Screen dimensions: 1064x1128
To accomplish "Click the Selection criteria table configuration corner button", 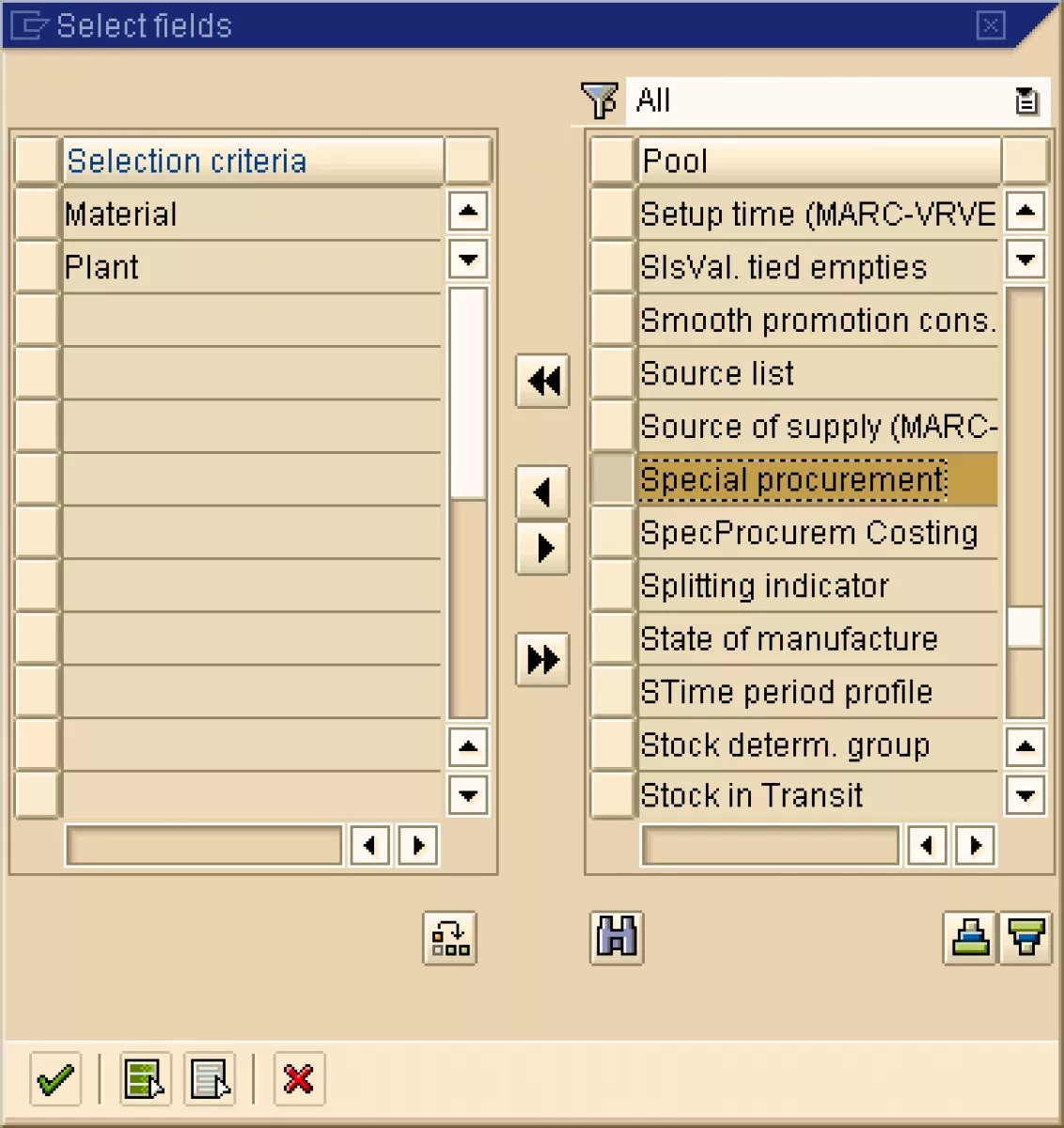I will point(468,161).
